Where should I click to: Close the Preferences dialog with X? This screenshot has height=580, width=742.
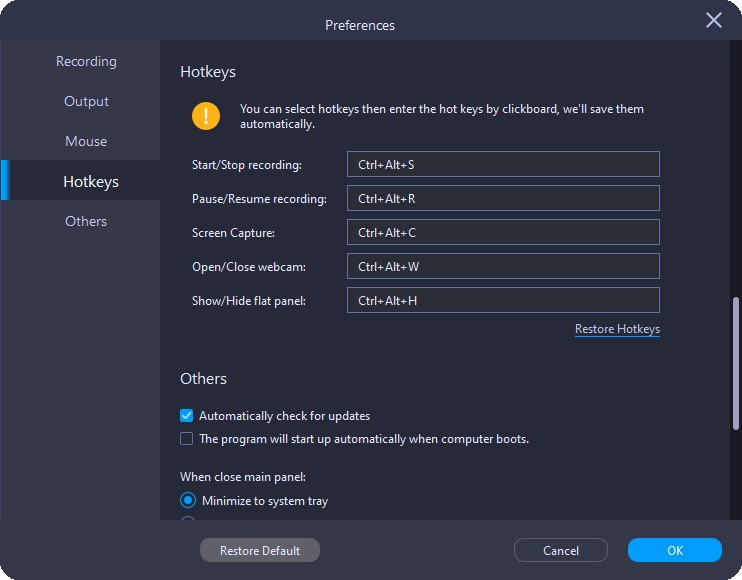point(714,21)
